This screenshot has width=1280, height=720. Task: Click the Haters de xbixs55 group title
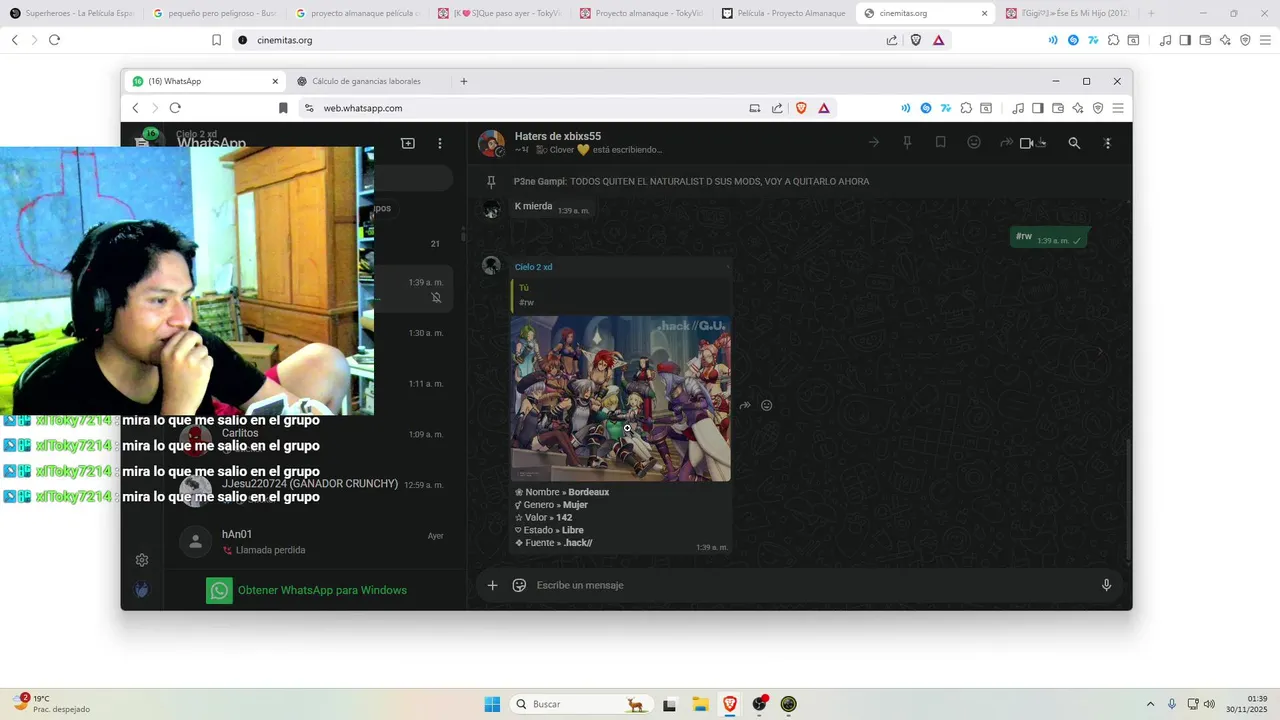(x=558, y=136)
